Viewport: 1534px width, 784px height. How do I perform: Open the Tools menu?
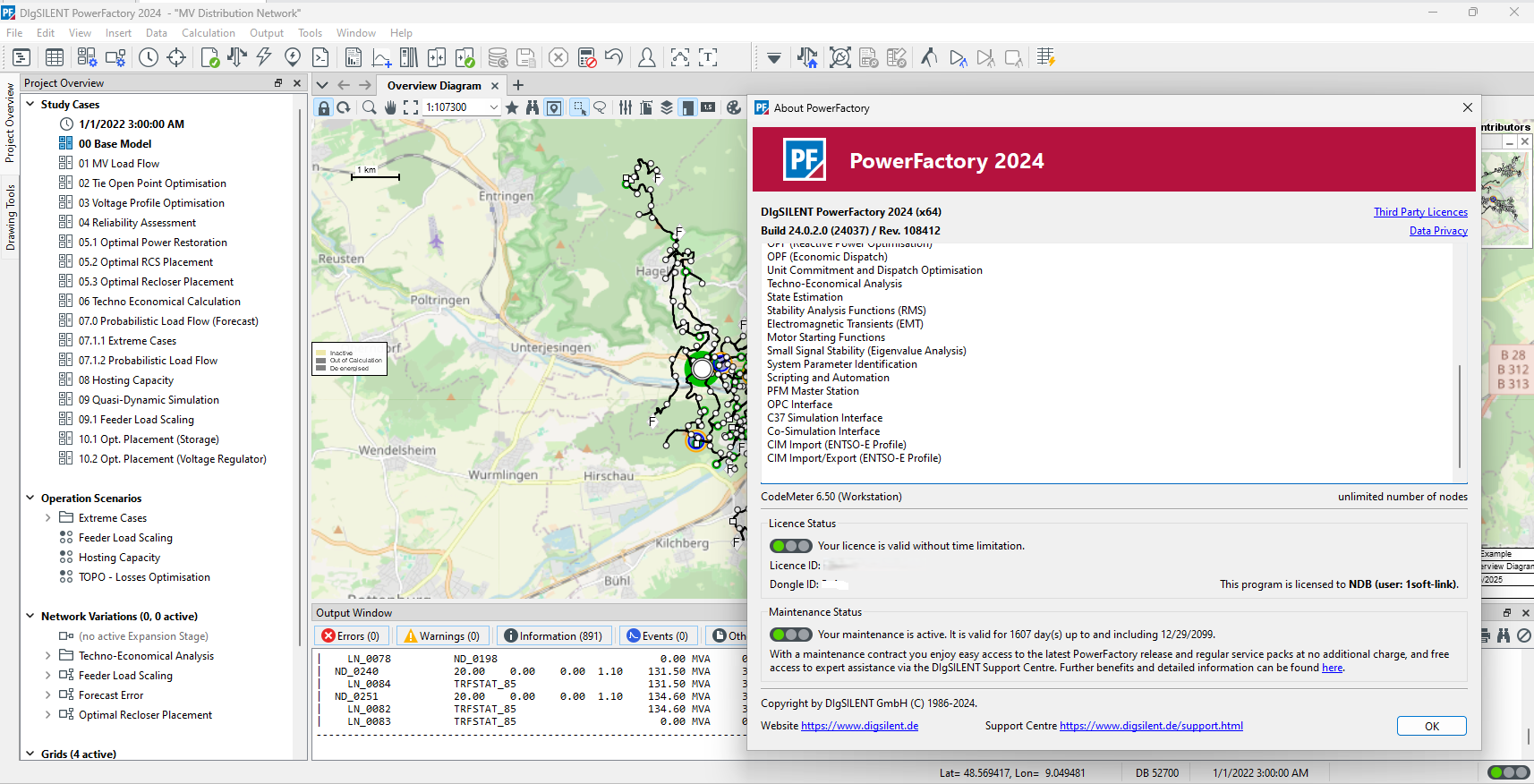coord(310,33)
